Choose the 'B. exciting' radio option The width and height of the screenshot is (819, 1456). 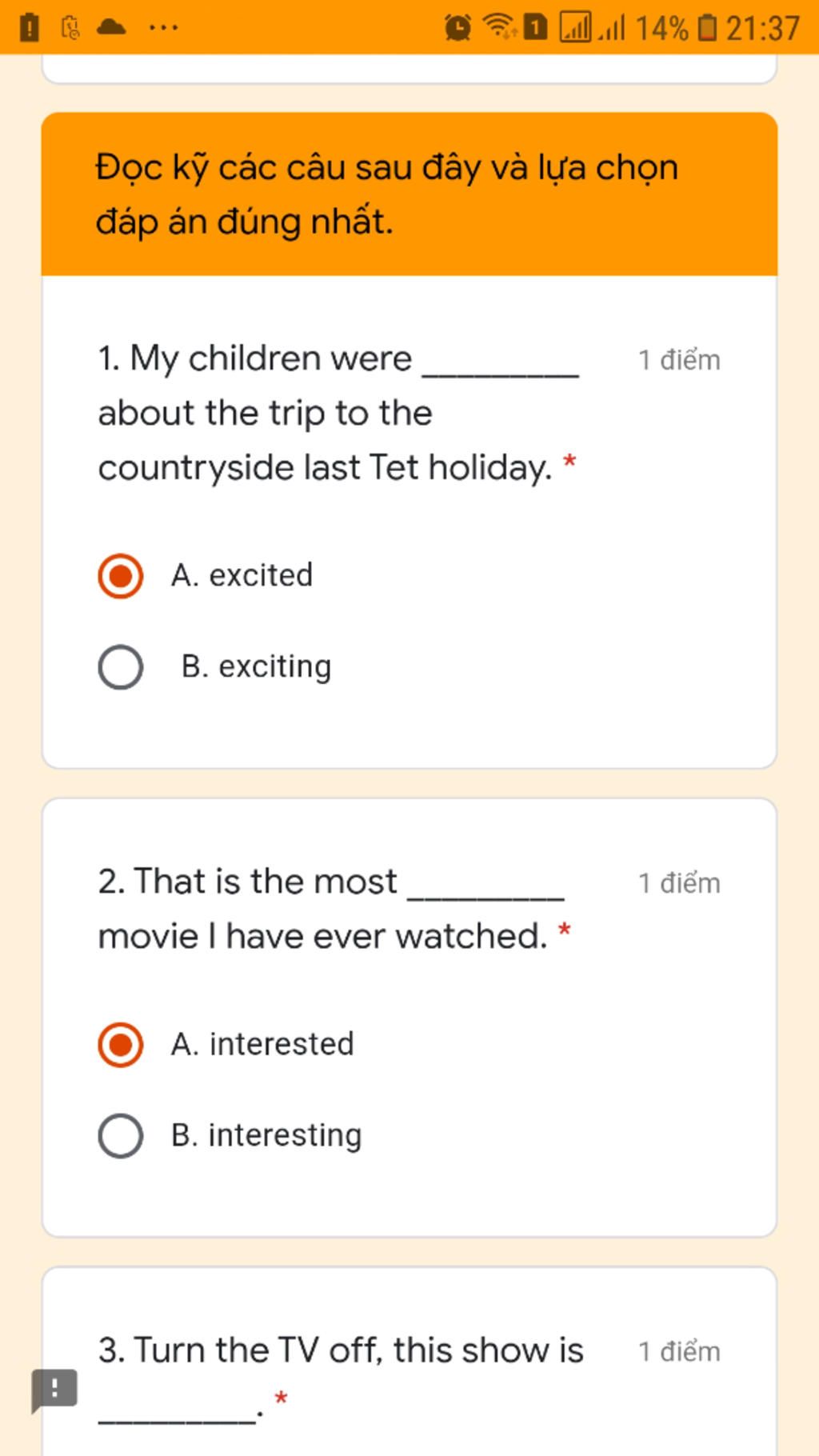(x=121, y=667)
